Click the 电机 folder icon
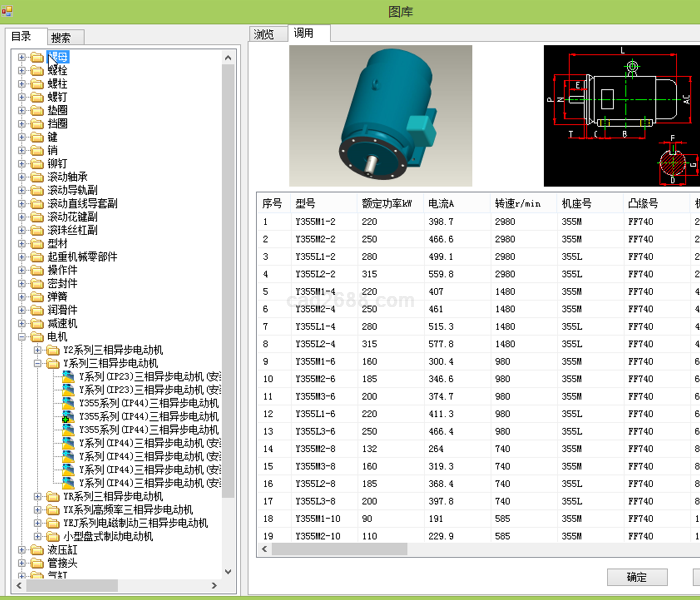700x600 pixels. (x=37, y=337)
